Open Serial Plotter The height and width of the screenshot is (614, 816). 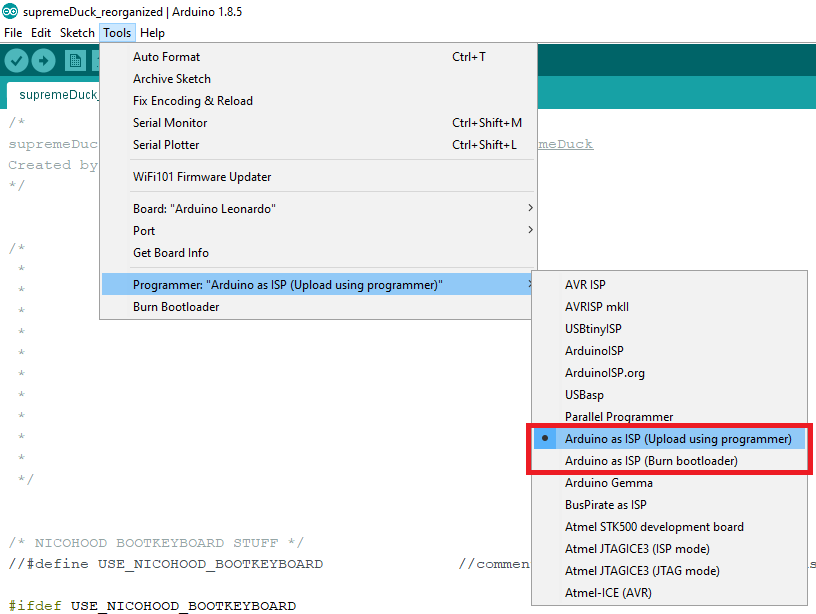coord(318,145)
